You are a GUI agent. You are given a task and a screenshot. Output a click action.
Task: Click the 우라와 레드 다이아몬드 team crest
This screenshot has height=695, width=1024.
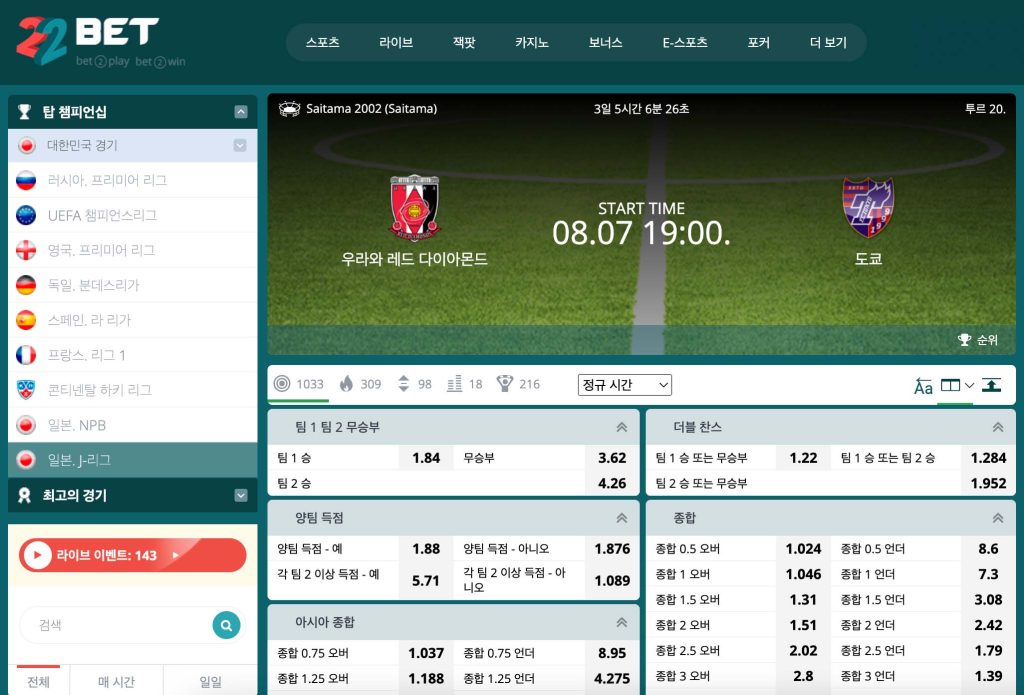pos(415,208)
